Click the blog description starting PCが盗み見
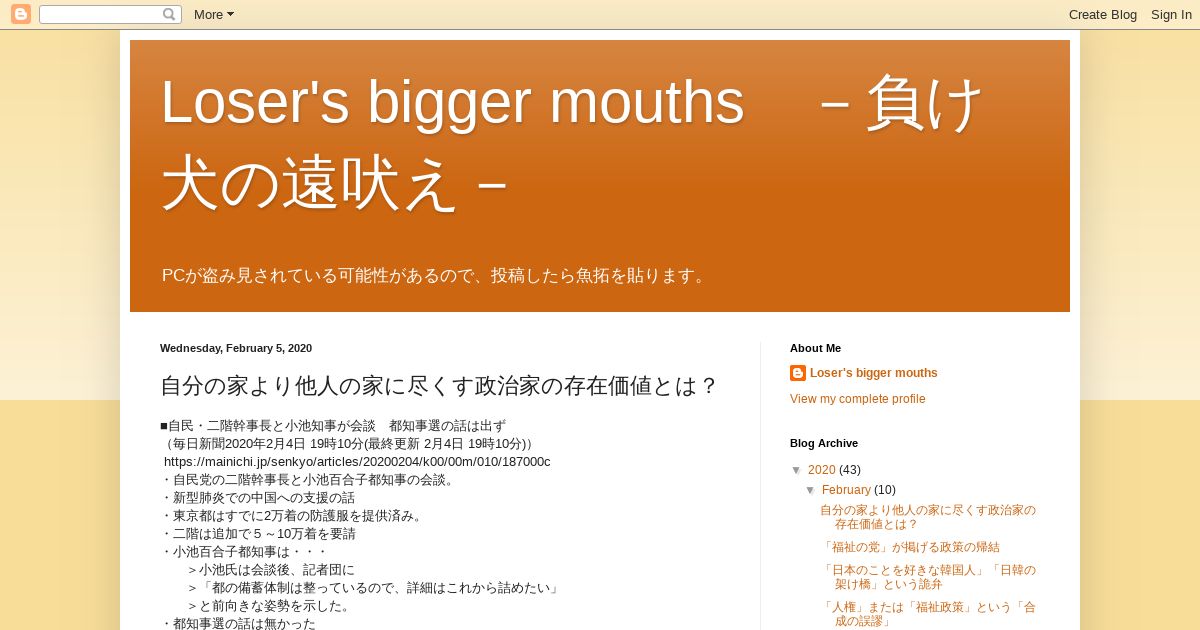Viewport: 1200px width, 630px height. pyautogui.click(x=436, y=276)
